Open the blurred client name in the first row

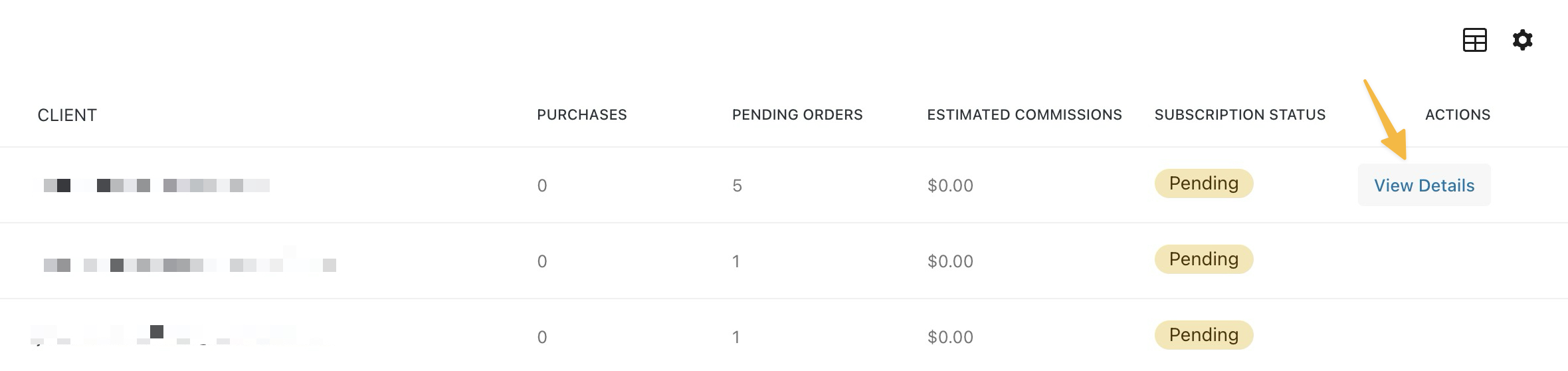156,185
